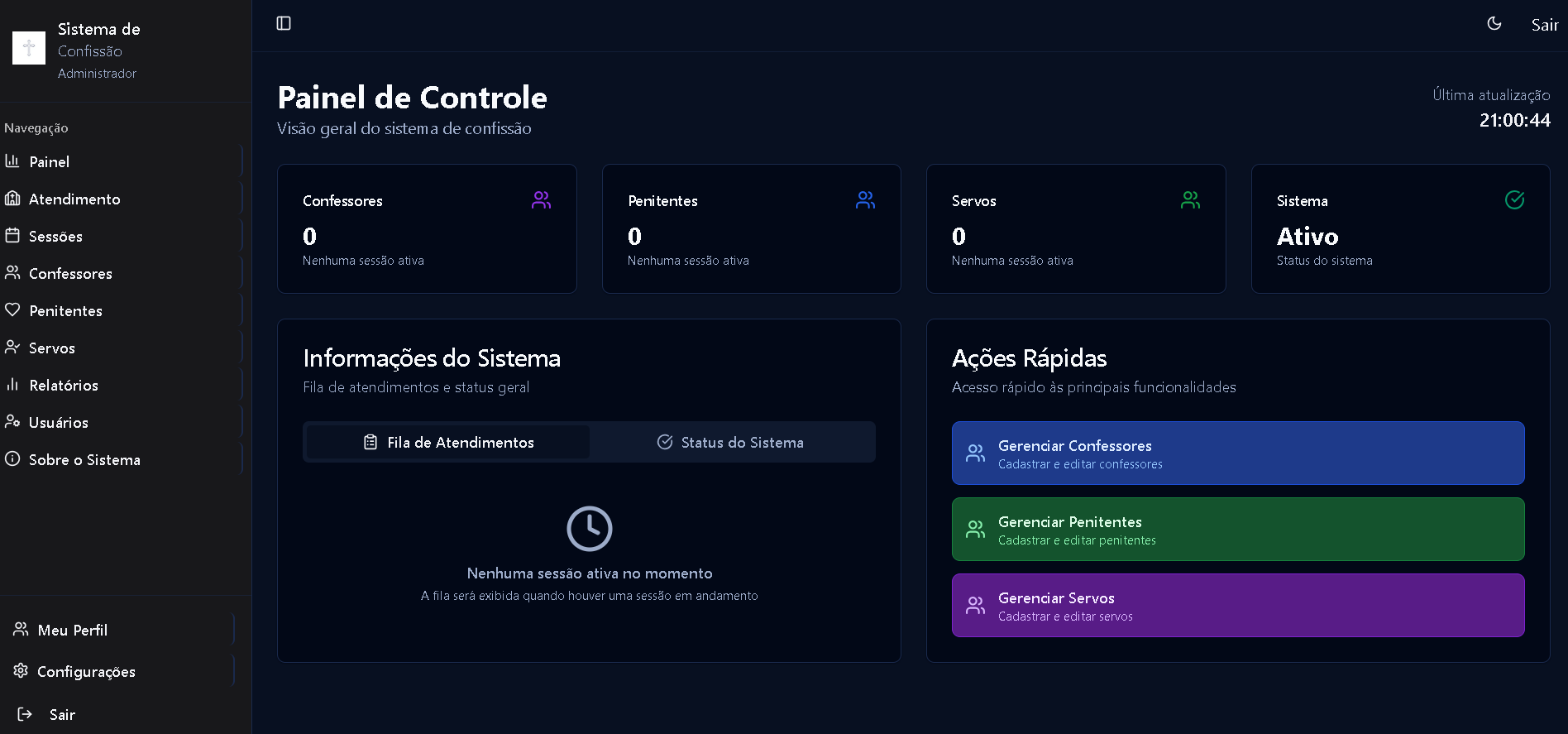Open Gerenciar Penitentes green button
The height and width of the screenshot is (734, 1568).
(1237, 530)
